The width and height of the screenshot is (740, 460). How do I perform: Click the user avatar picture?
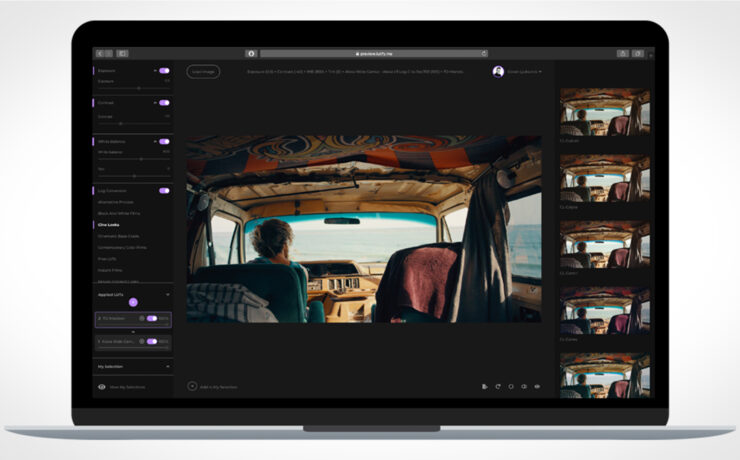click(498, 72)
